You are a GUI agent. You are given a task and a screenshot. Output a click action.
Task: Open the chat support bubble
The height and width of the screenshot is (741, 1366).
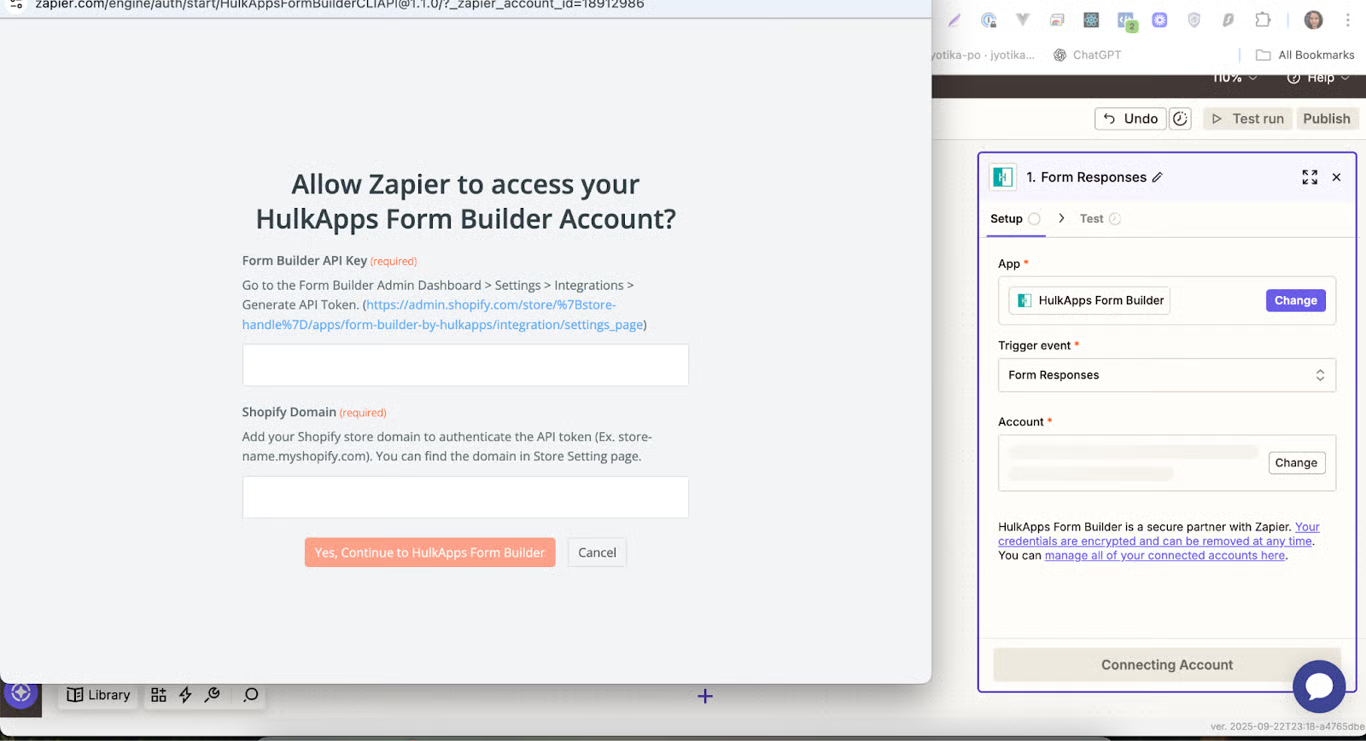pyautogui.click(x=1319, y=686)
